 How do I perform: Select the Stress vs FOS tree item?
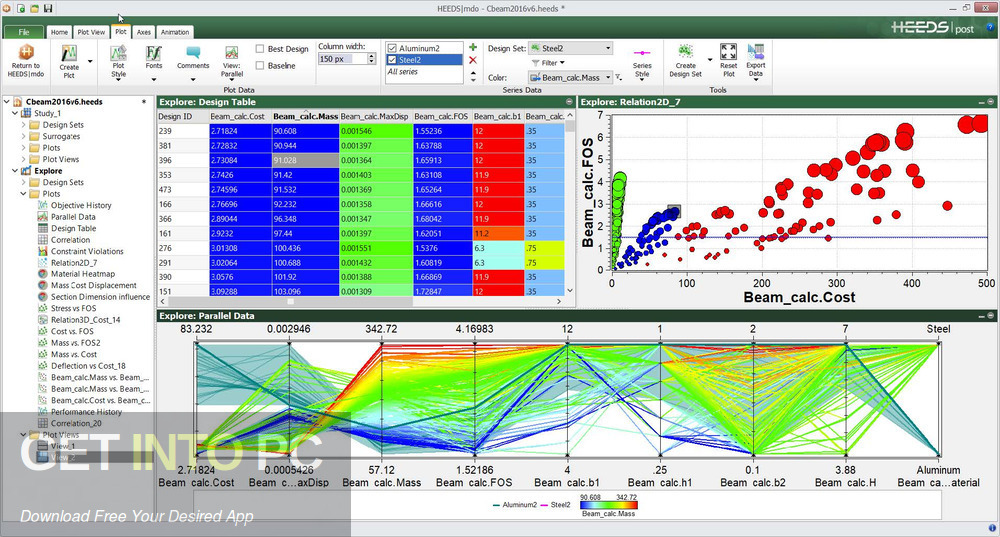[73, 309]
